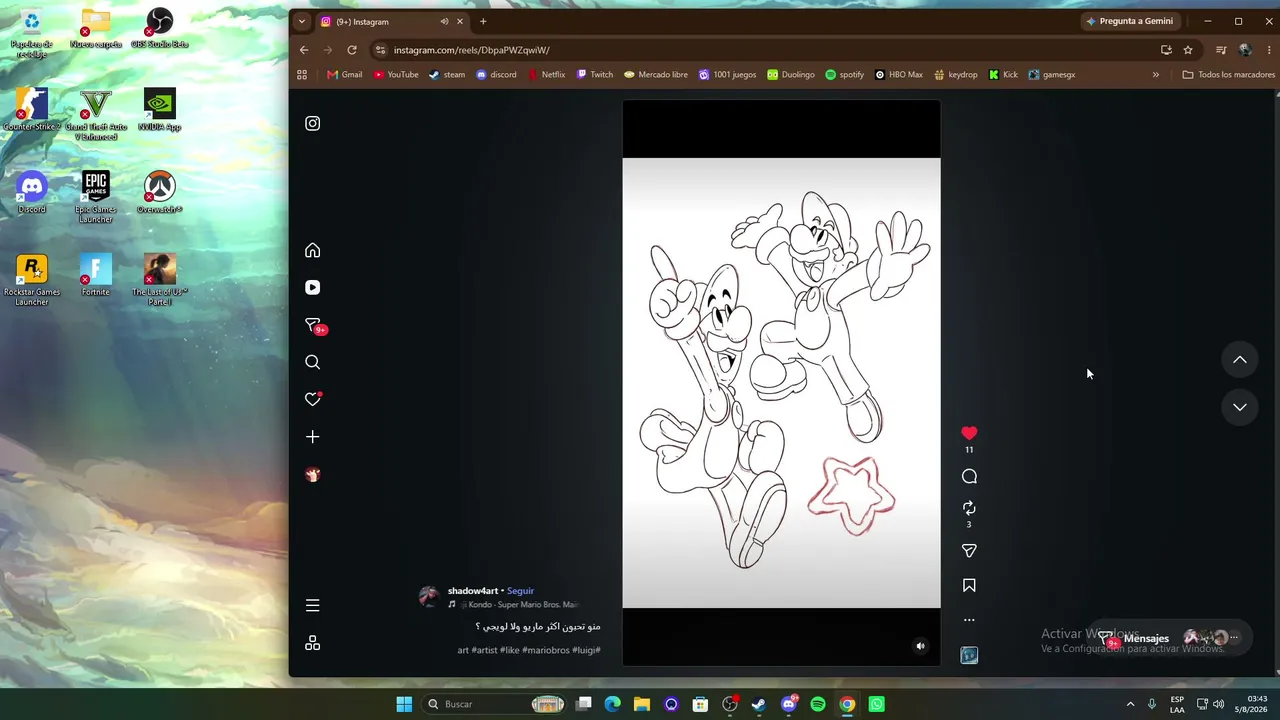The height and width of the screenshot is (720, 1280).
Task: Bookmark this page with the star icon
Action: coord(1188,50)
